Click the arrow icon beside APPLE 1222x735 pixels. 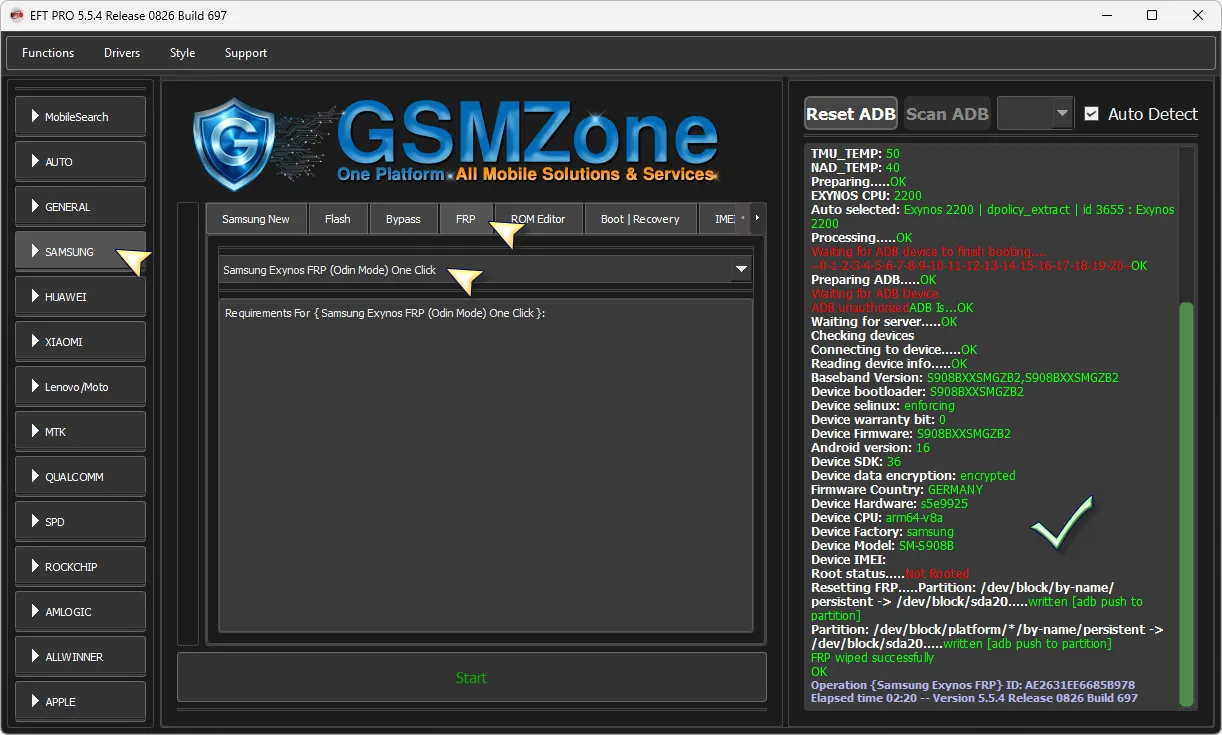pyautogui.click(x=35, y=702)
